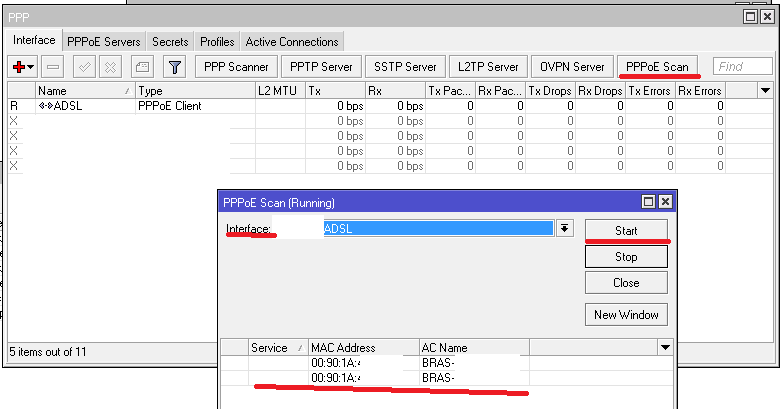This screenshot has width=784, height=409.
Task: Open the column dropdown in scan results
Action: [x=665, y=347]
